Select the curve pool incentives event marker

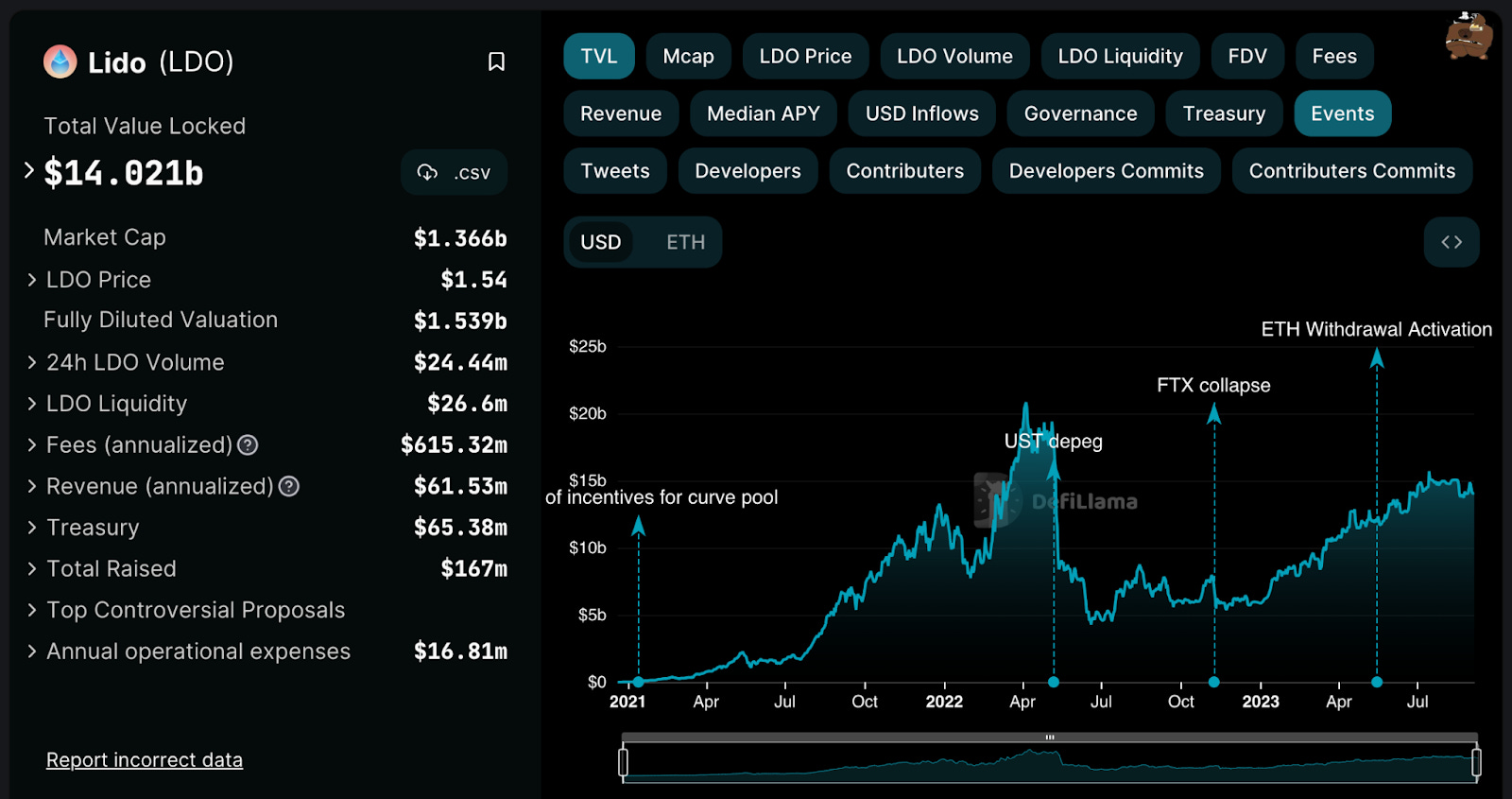click(639, 682)
